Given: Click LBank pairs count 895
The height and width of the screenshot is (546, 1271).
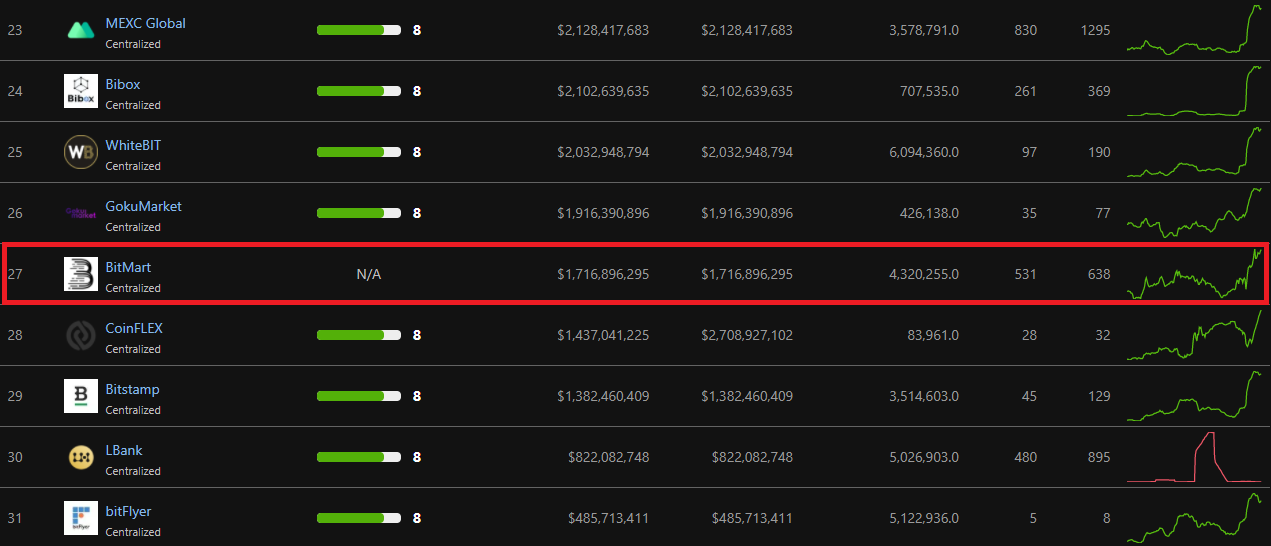Looking at the screenshot, I should click(1099, 457).
